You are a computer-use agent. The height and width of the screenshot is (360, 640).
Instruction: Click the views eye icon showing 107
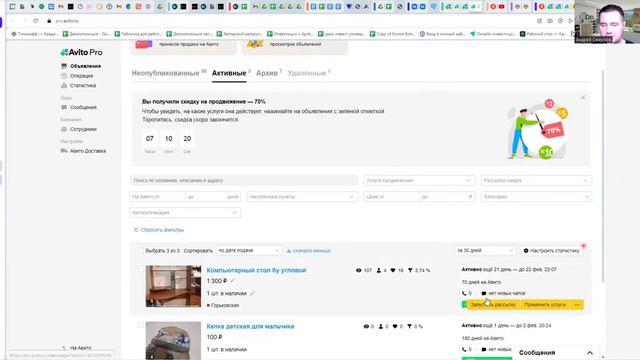(359, 270)
